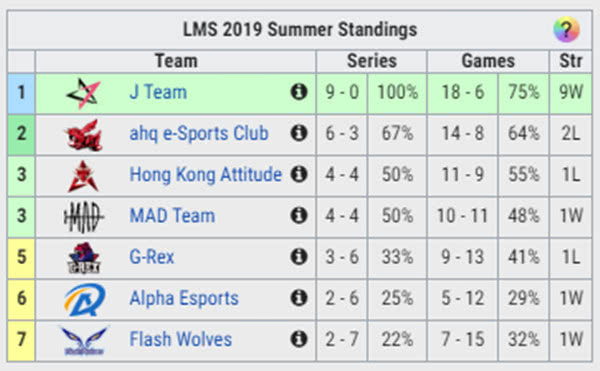Open the J Team link

coord(158,92)
